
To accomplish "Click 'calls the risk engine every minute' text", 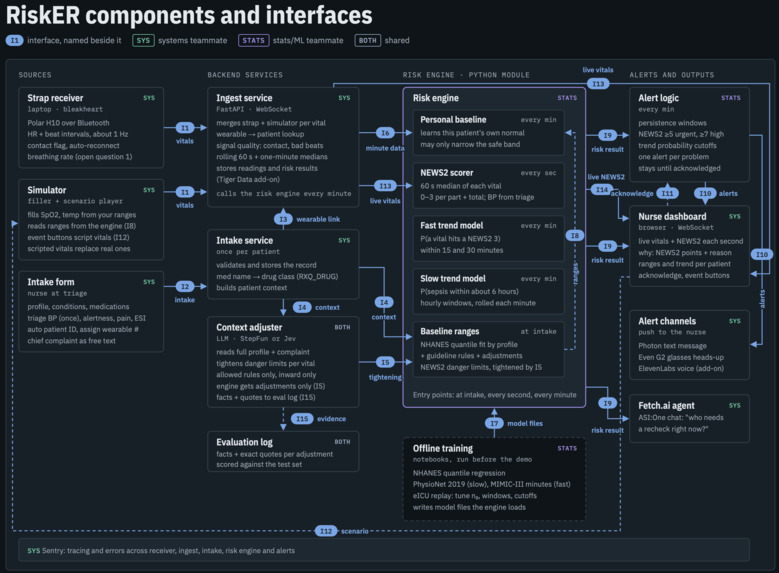I will 284,194.
